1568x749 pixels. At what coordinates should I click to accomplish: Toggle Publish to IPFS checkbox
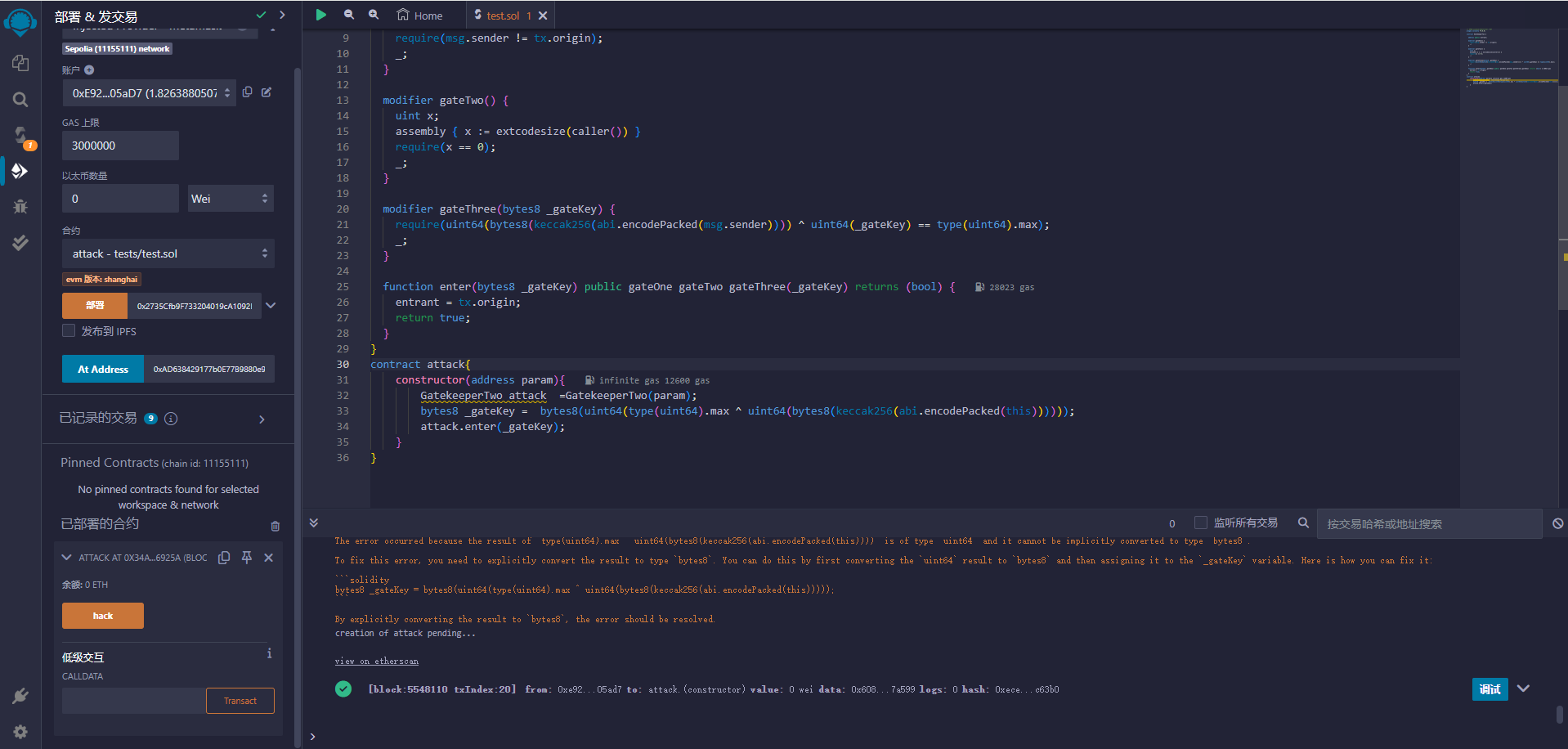tap(69, 330)
